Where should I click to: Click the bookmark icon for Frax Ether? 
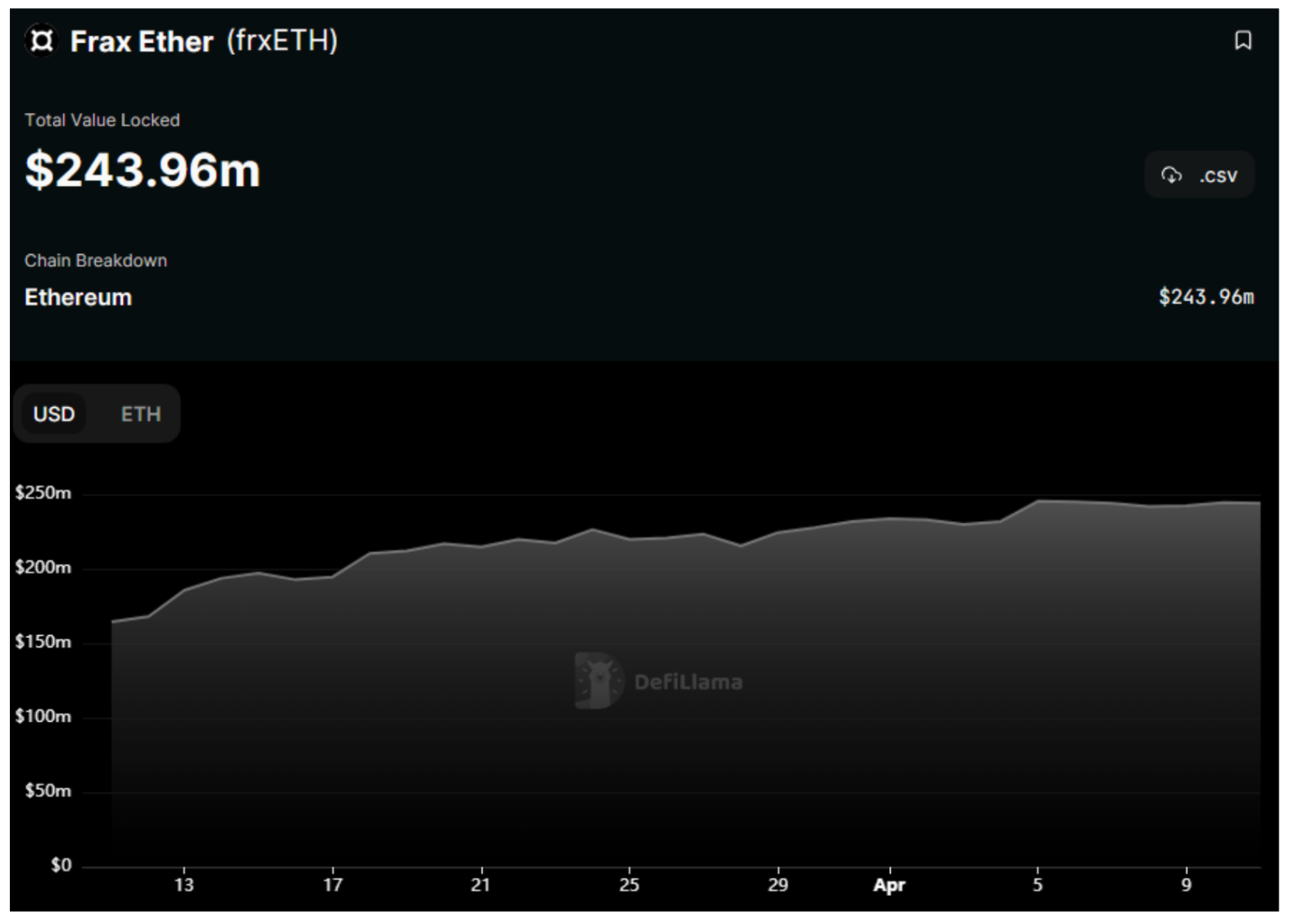click(x=1242, y=40)
